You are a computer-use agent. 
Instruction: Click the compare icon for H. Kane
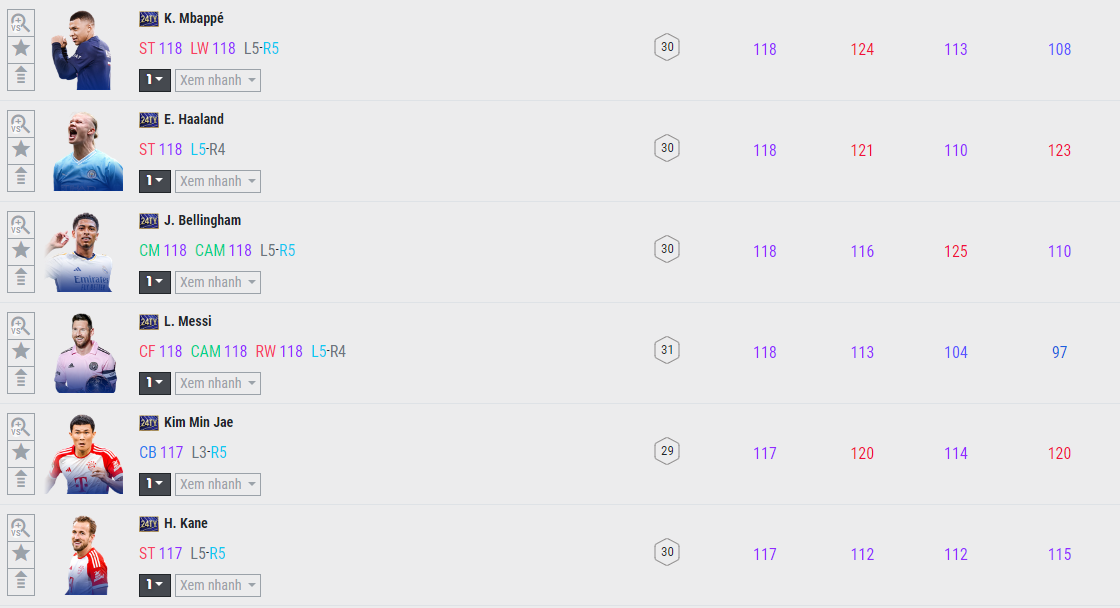pyautogui.click(x=21, y=527)
